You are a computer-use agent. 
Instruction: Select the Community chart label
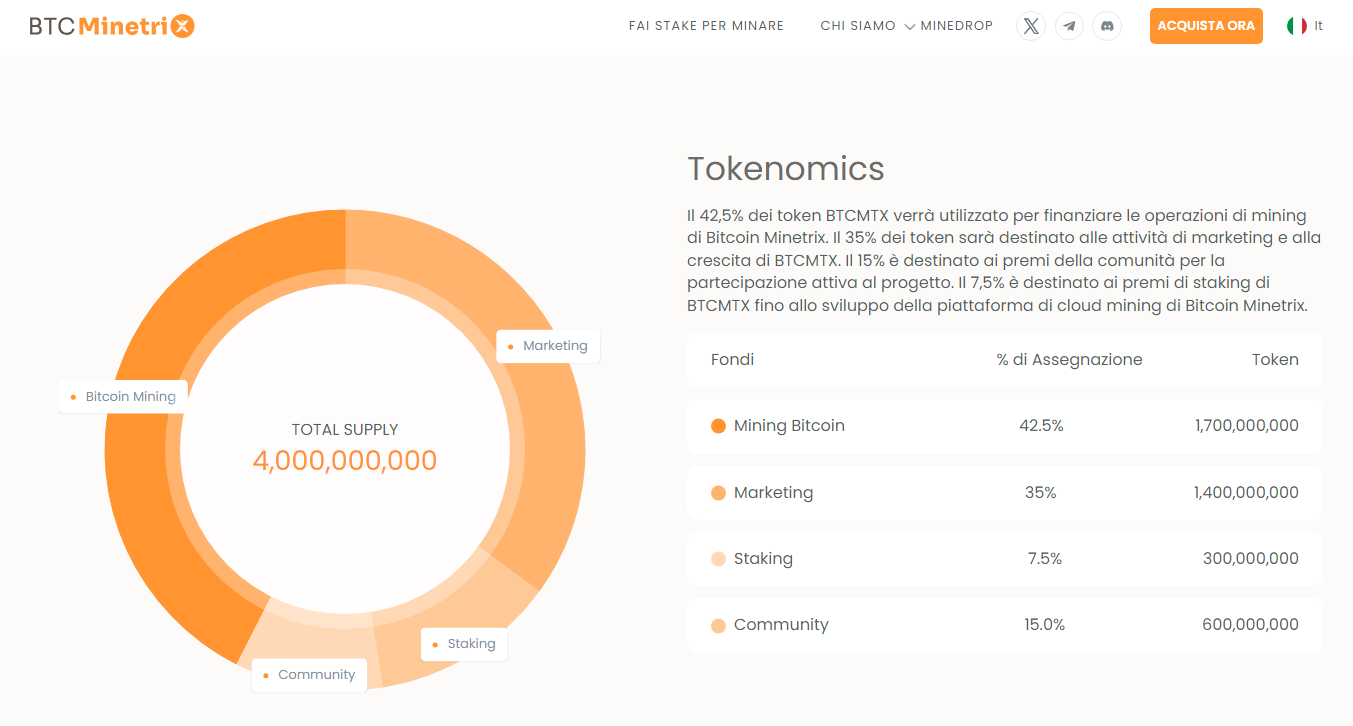point(309,675)
